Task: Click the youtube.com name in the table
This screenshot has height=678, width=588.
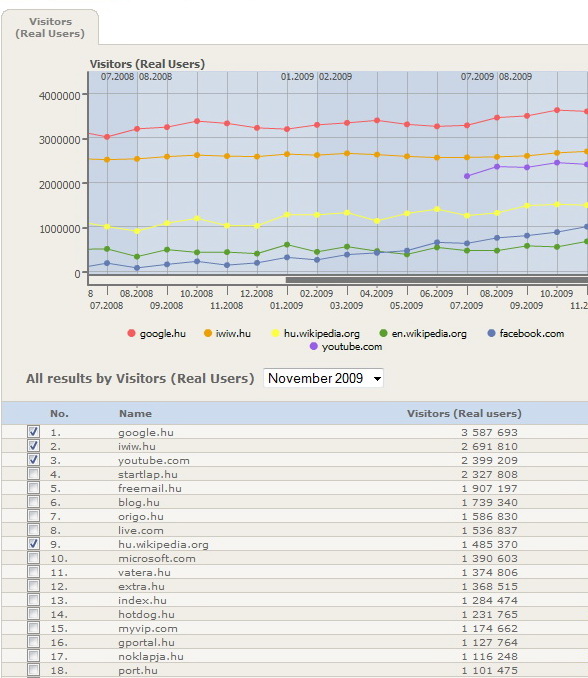Action: 153,461
